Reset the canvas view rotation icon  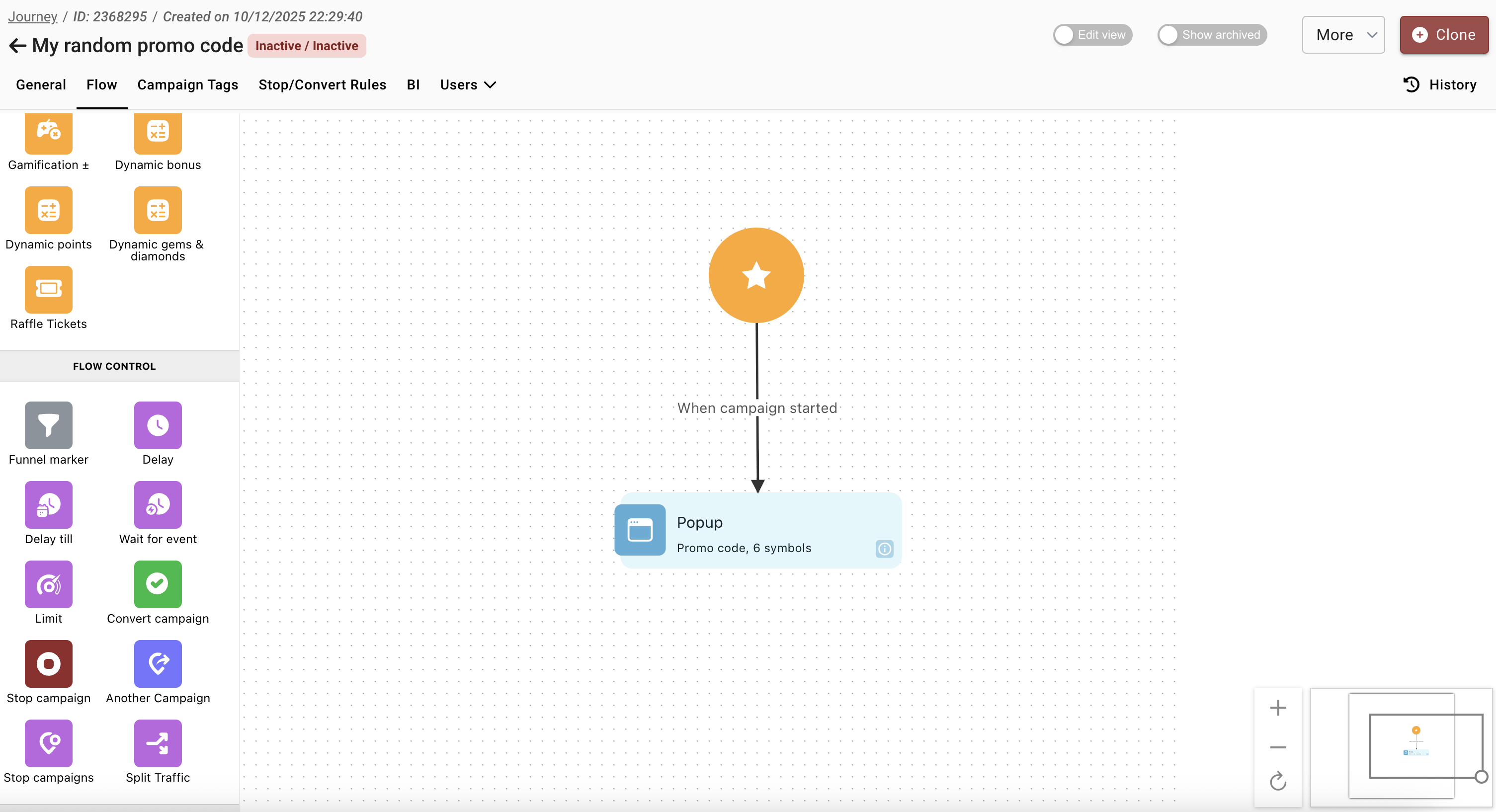(x=1278, y=781)
